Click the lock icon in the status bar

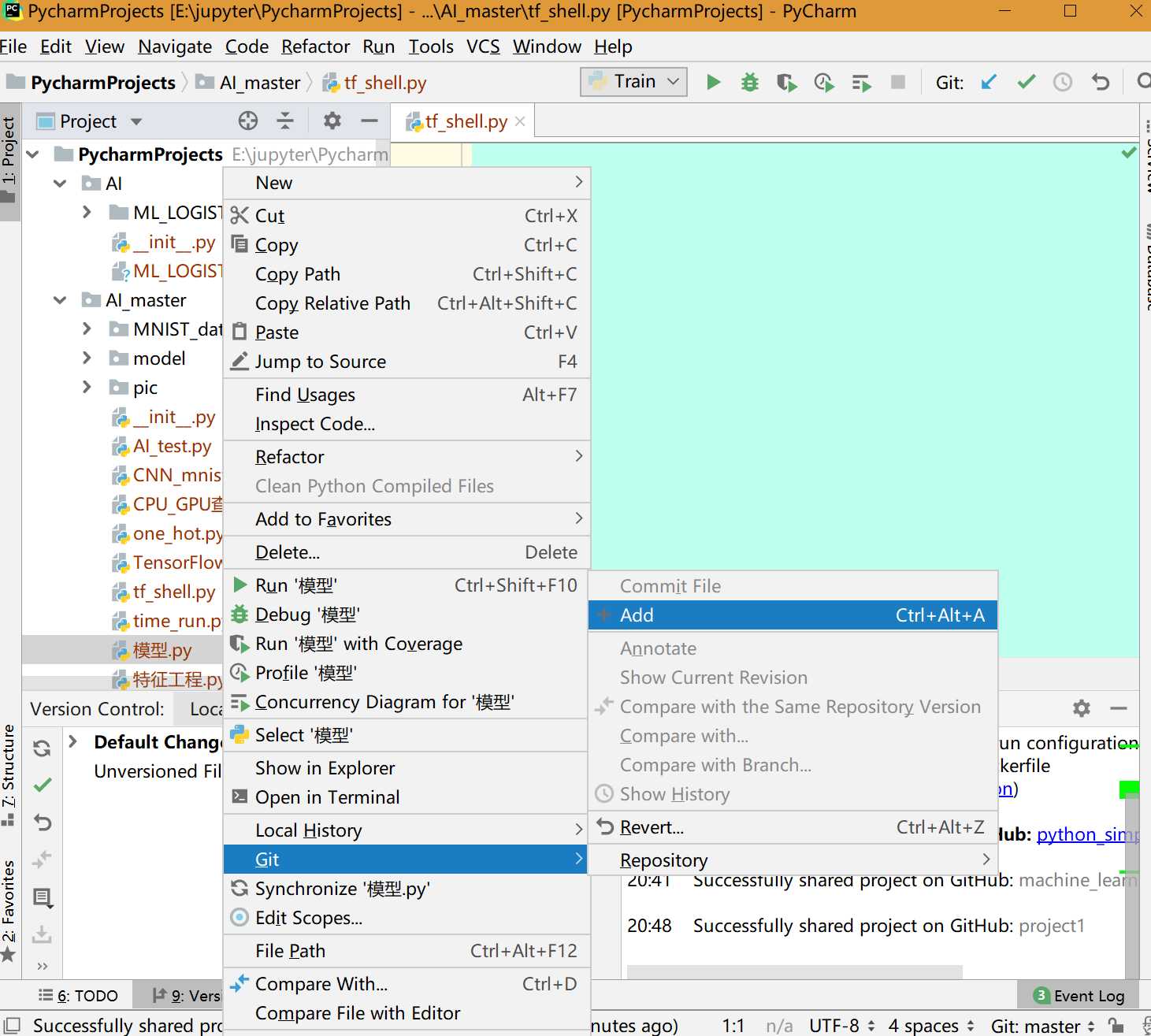[x=1116, y=1025]
